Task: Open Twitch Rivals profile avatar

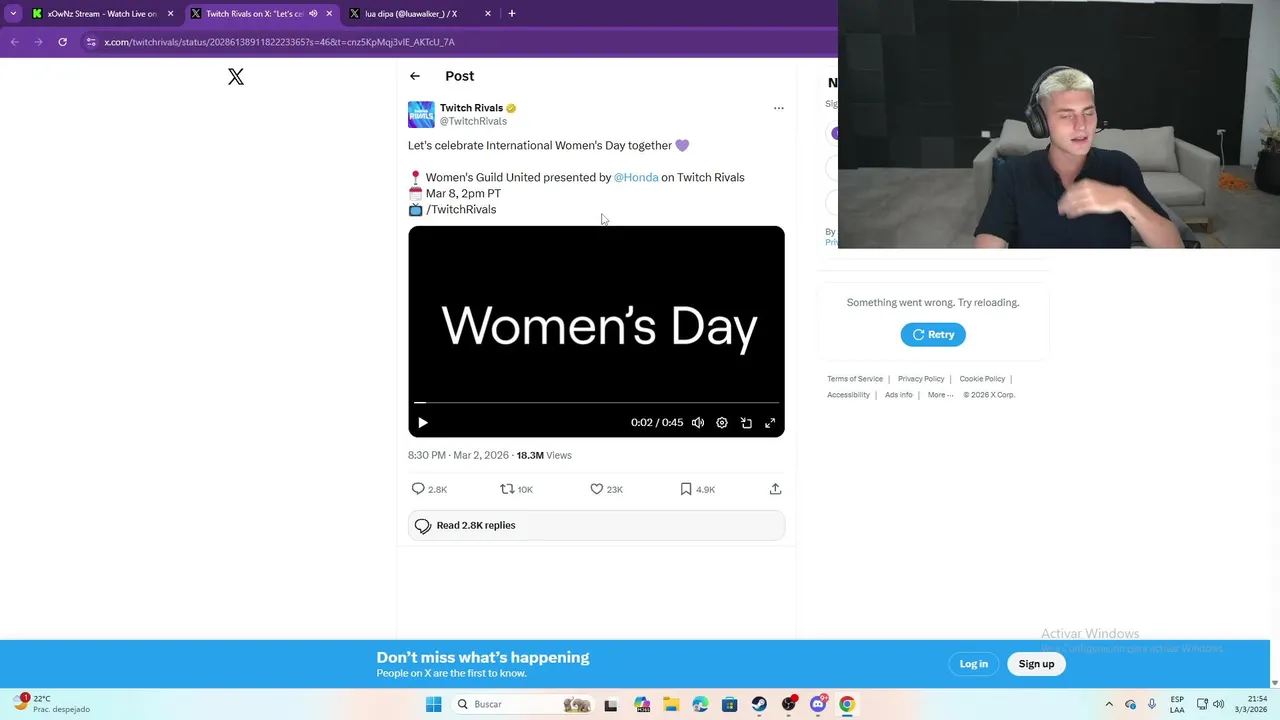Action: click(421, 114)
